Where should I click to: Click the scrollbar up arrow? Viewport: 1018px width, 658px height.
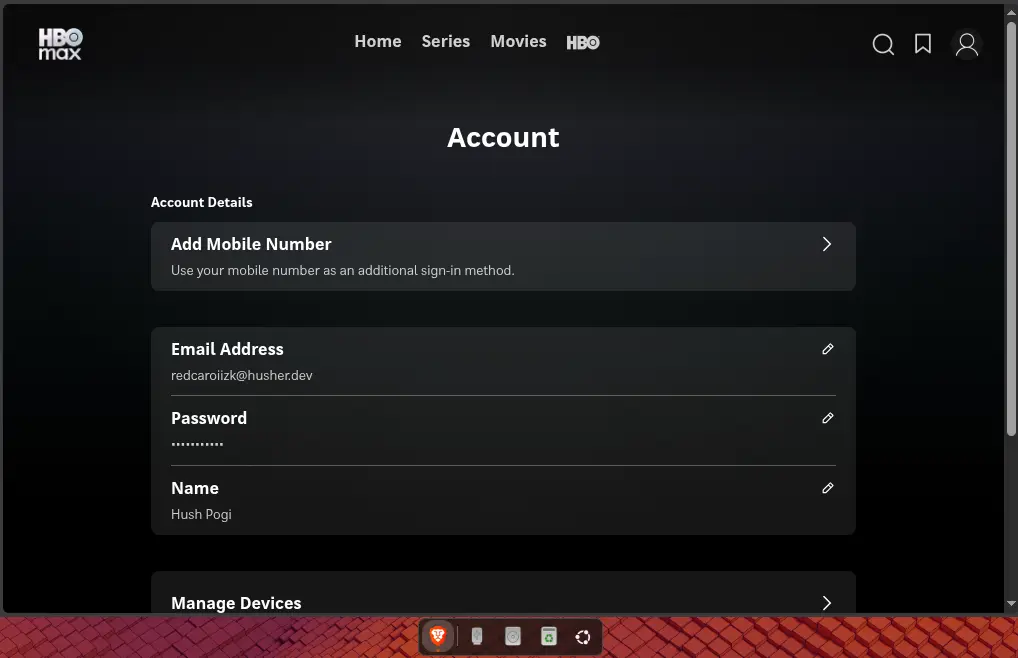[x=1011, y=12]
